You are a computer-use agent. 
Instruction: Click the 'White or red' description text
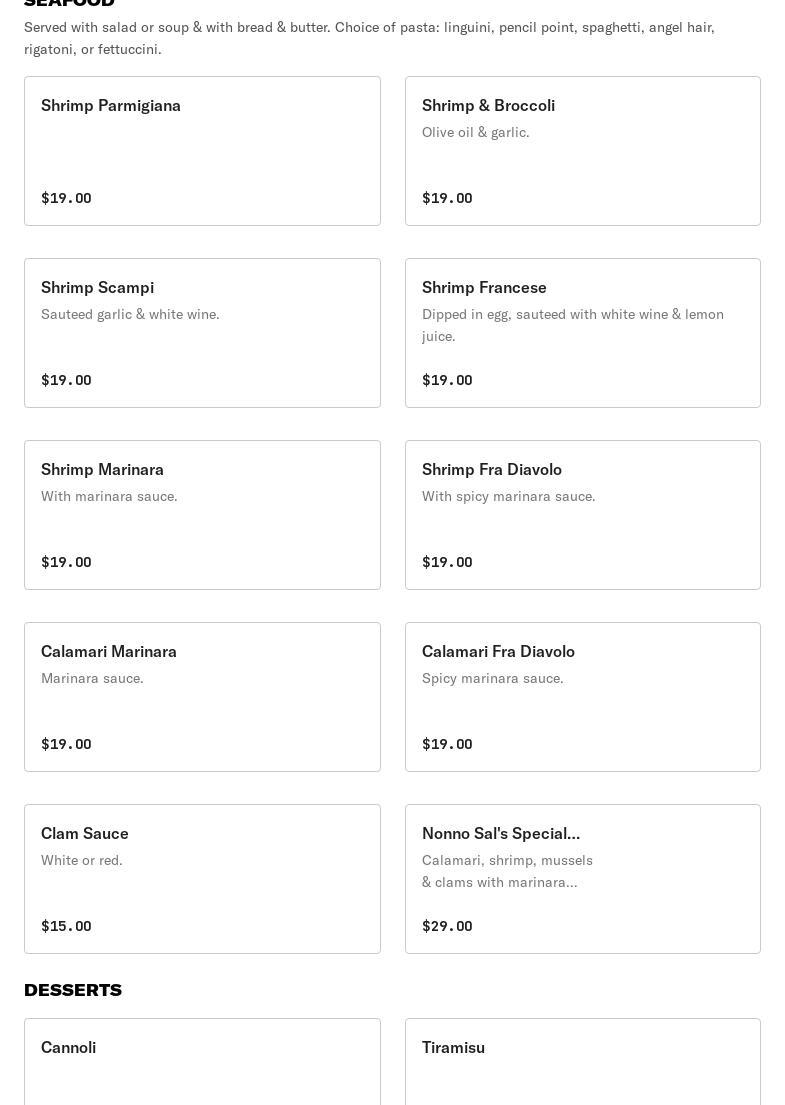(82, 860)
